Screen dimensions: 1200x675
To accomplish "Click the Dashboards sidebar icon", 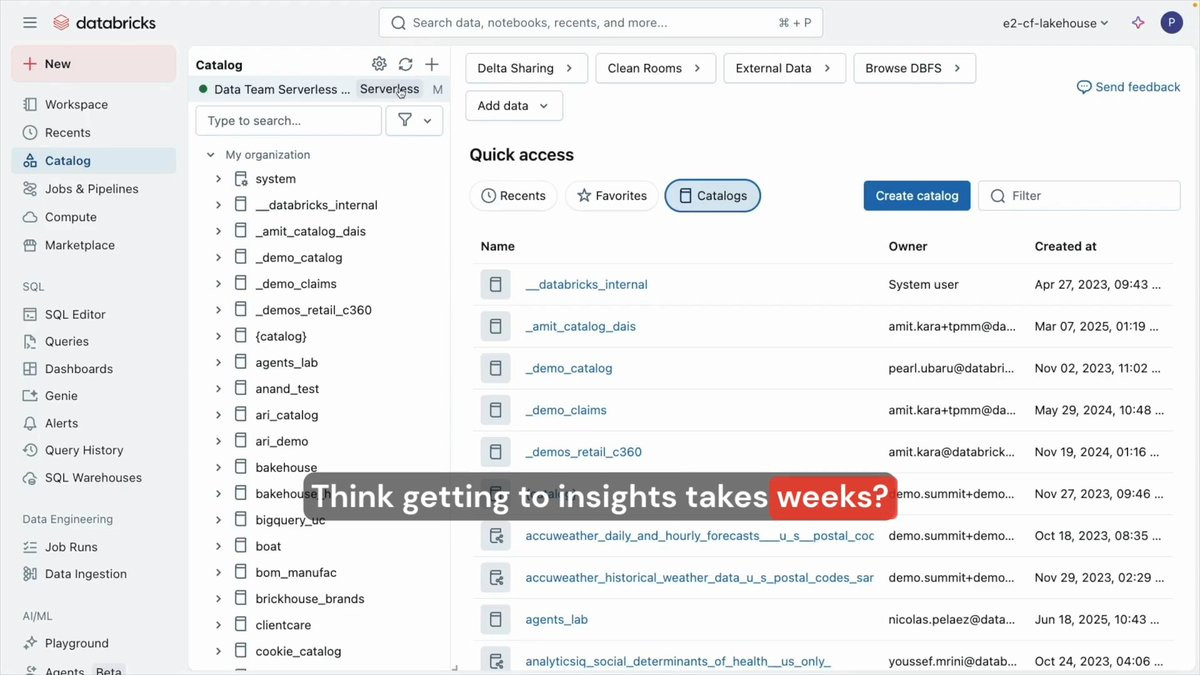I will (30, 368).
